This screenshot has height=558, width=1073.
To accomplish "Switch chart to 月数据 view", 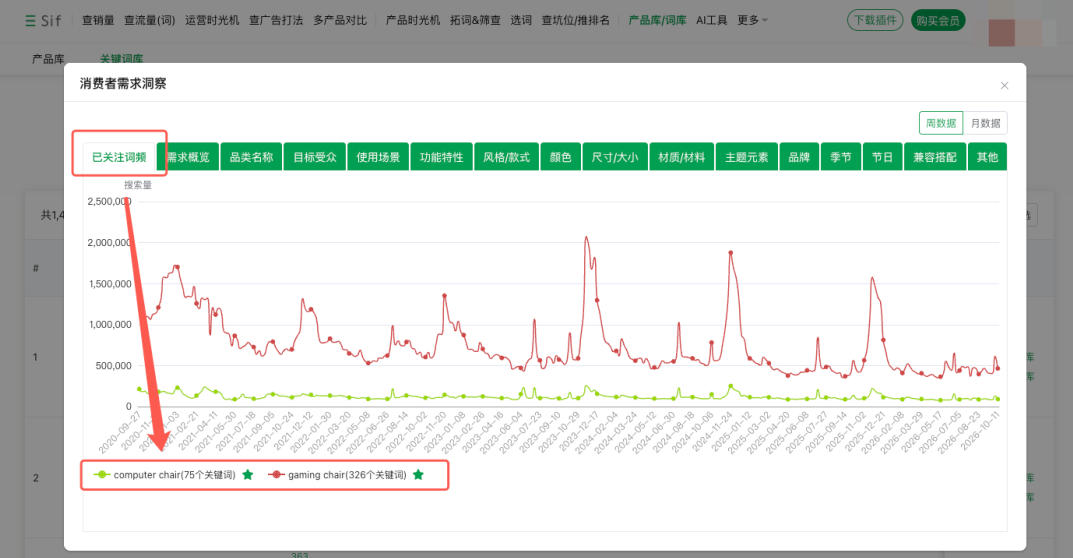I will click(985, 123).
